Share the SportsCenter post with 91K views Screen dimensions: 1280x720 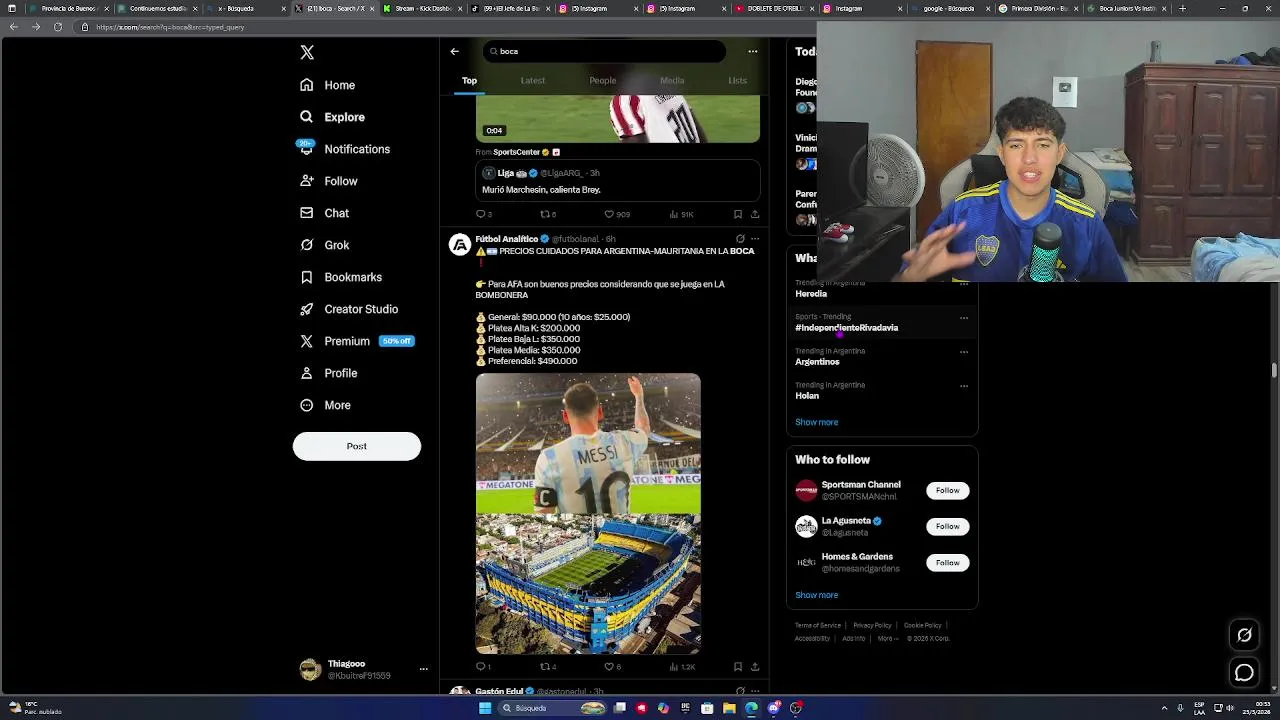[755, 214]
